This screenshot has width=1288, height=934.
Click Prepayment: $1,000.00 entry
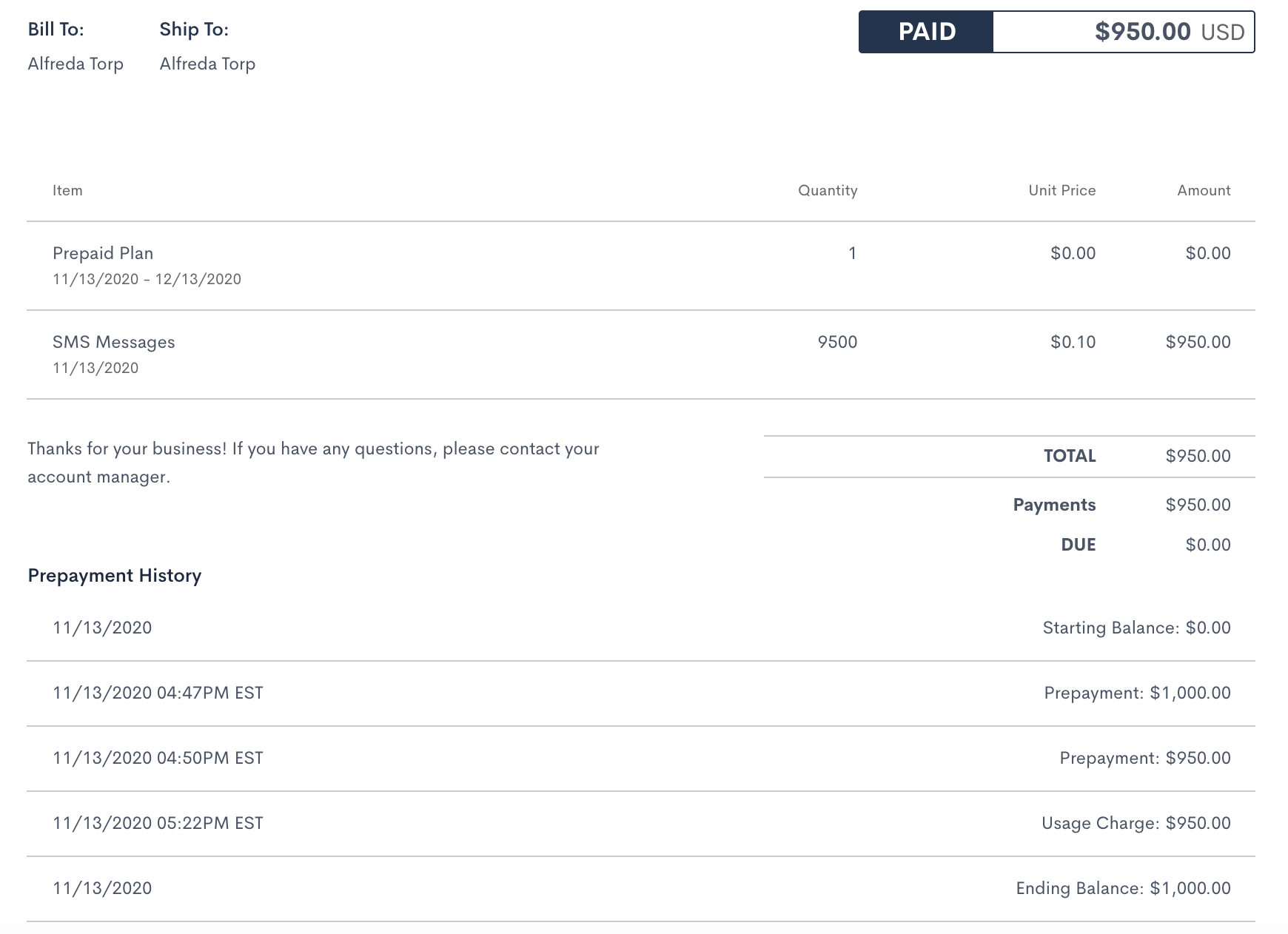(1137, 693)
